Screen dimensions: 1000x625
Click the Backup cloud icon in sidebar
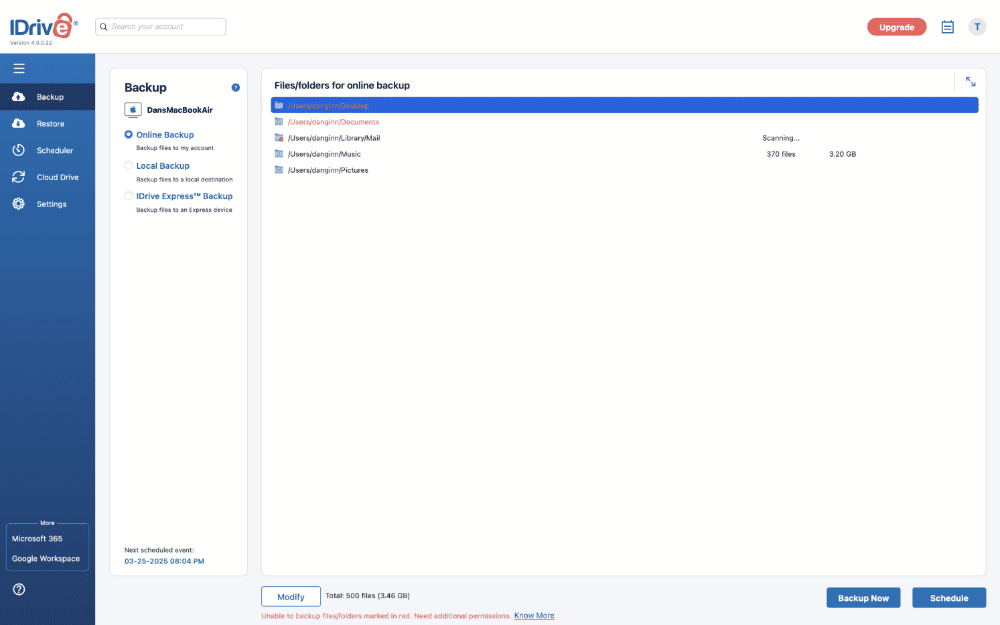[x=18, y=97]
